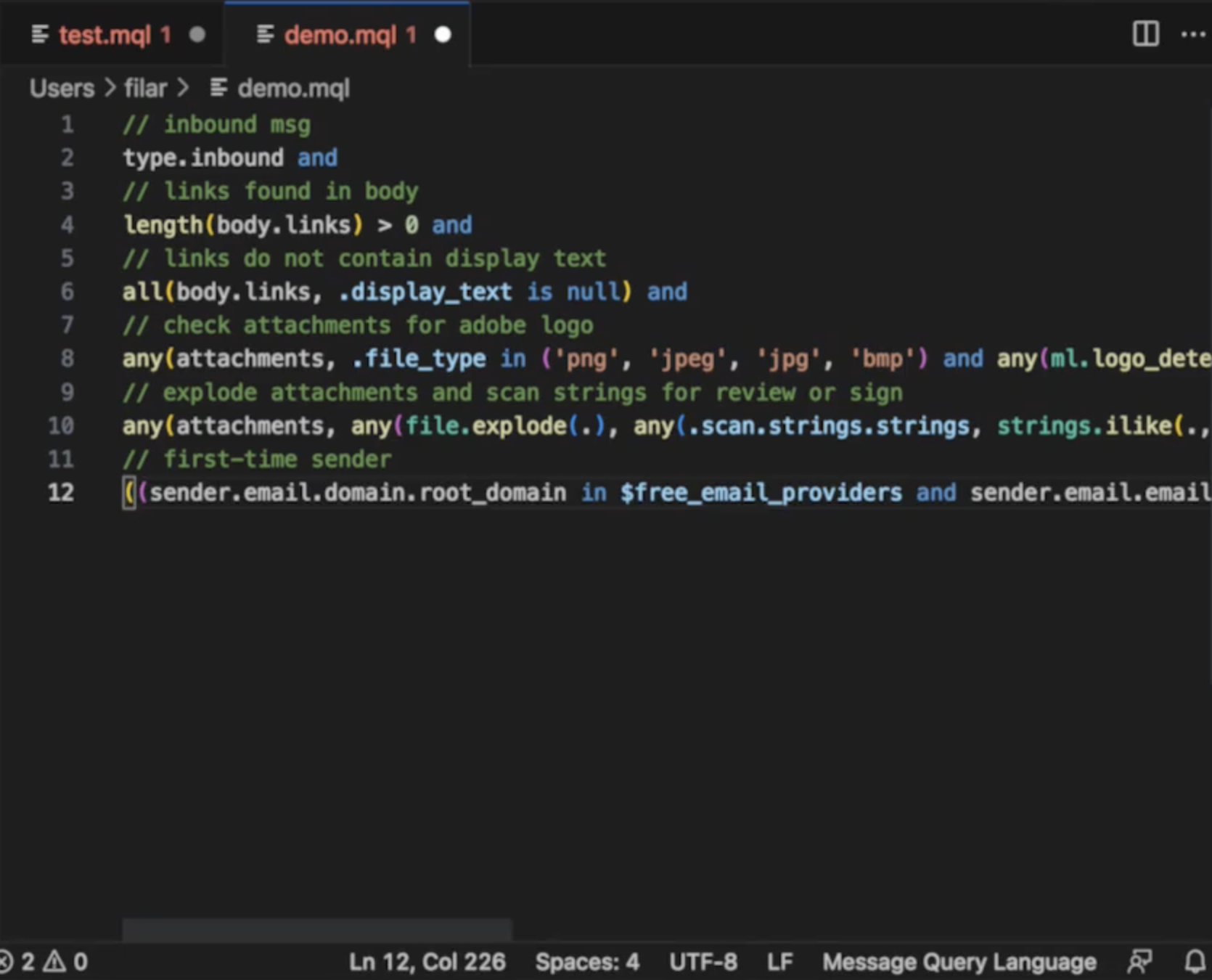This screenshot has width=1212, height=980.
Task: Select language mode Message Query Language
Action: coord(959,962)
